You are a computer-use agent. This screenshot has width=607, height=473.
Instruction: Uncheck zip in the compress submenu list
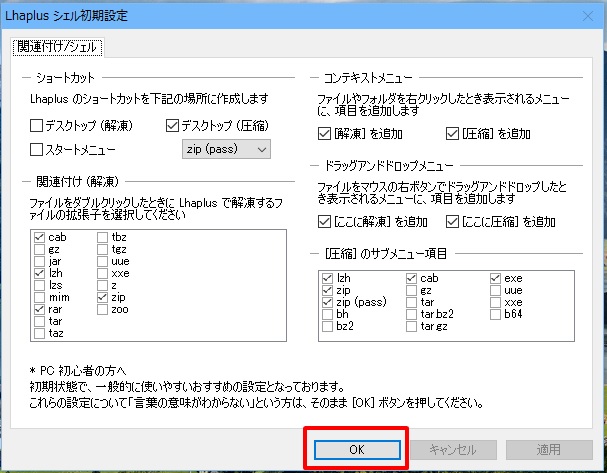point(328,290)
